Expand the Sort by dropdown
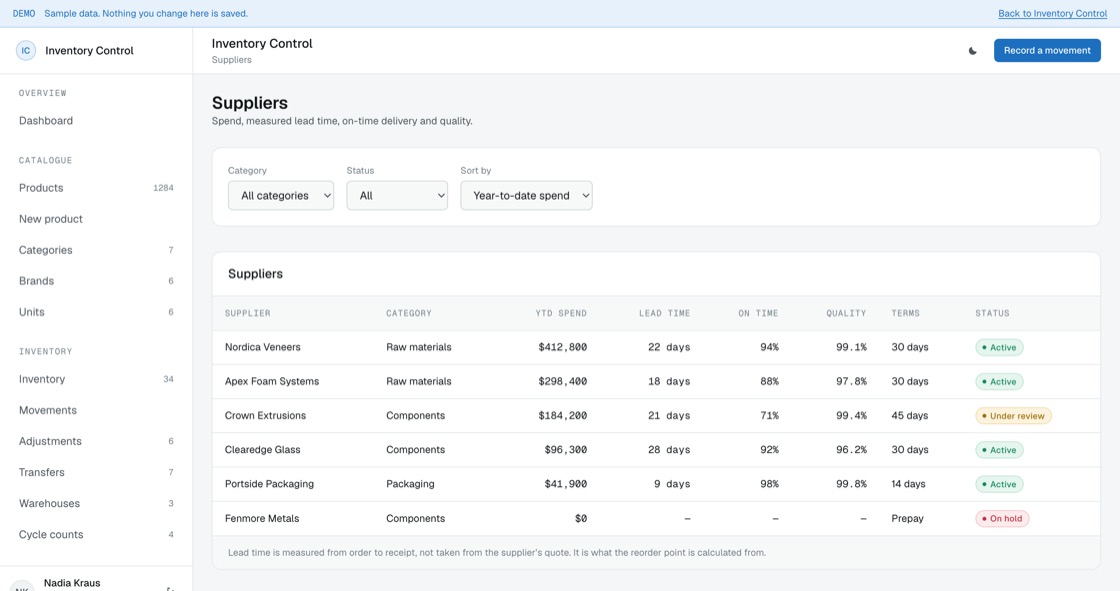This screenshot has width=1120, height=591. click(526, 196)
